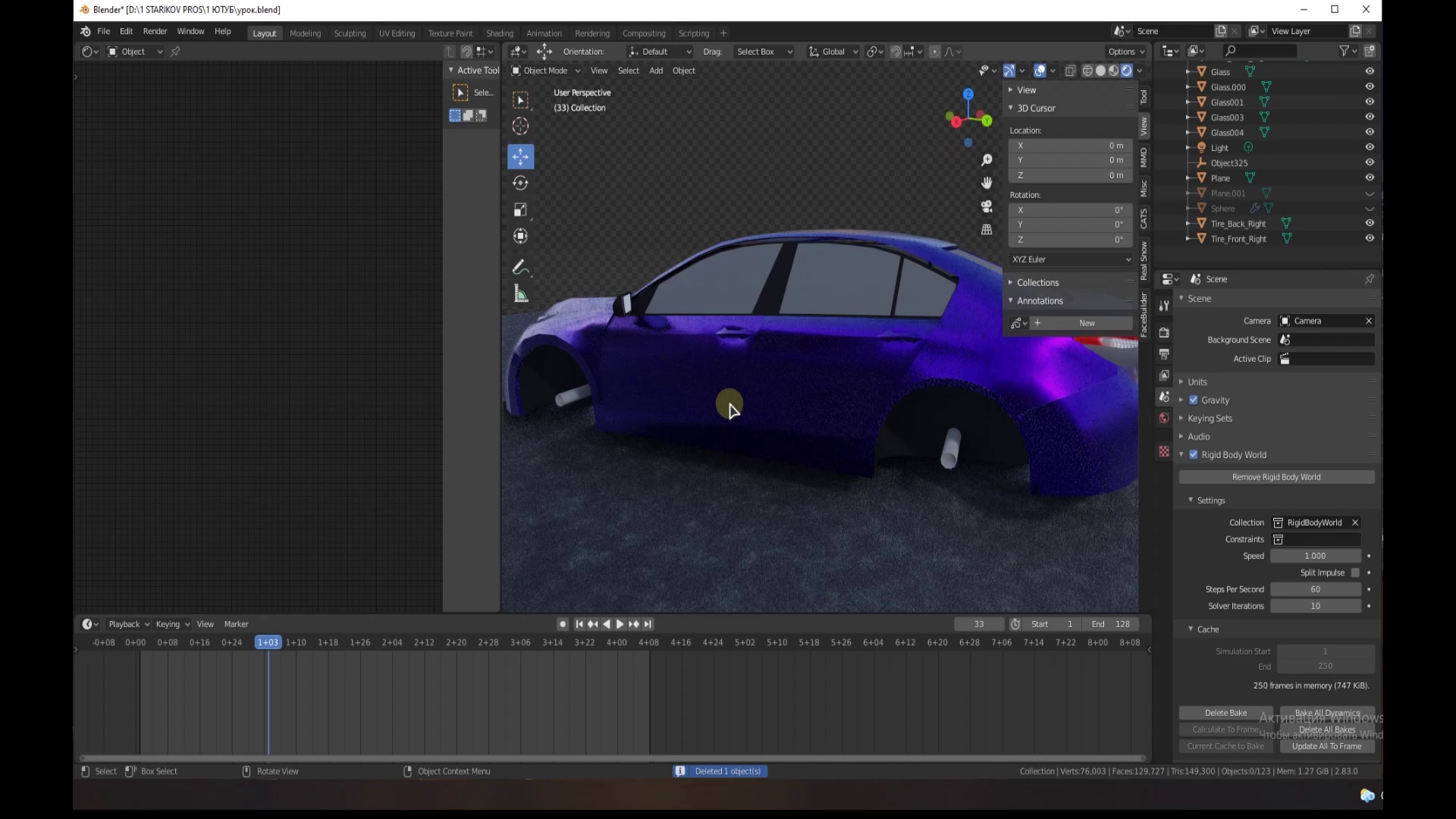Uncheck Rigid Body World checkbox
1456x819 pixels.
(x=1194, y=454)
